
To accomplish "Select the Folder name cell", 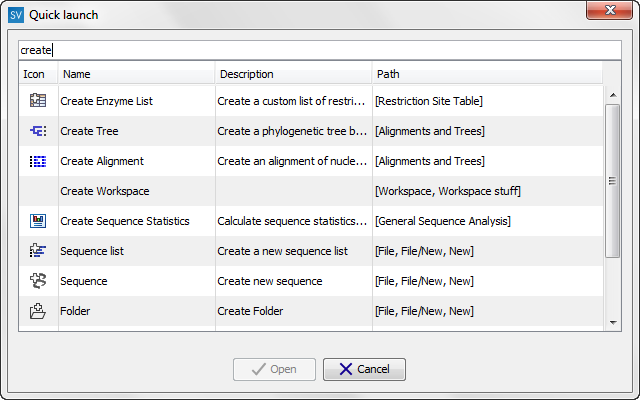I will [75, 311].
